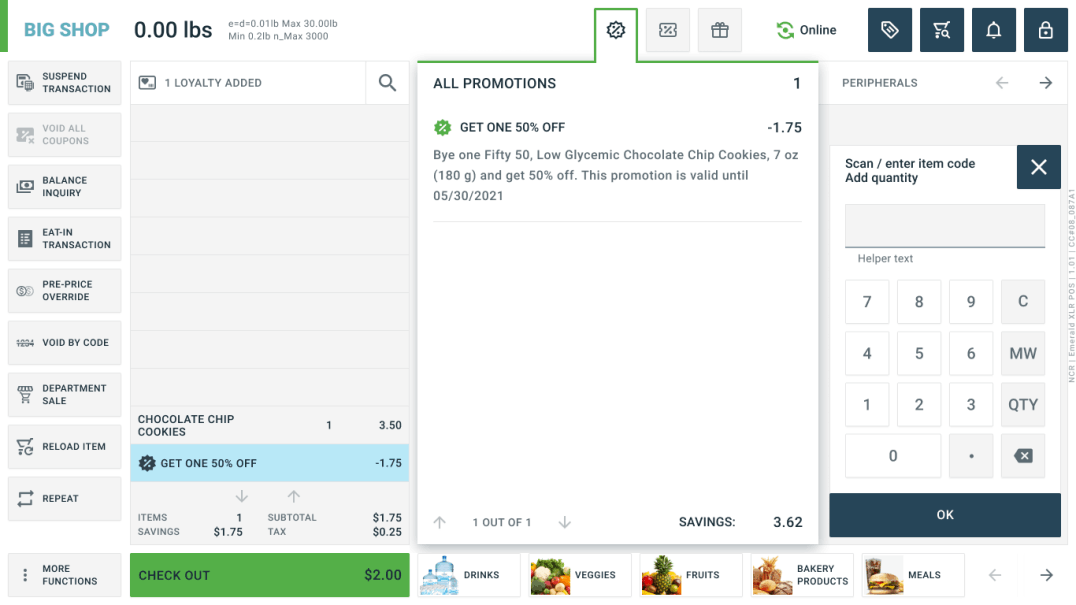Click the green Check Out button
The image size is (1076, 605).
click(x=269, y=575)
